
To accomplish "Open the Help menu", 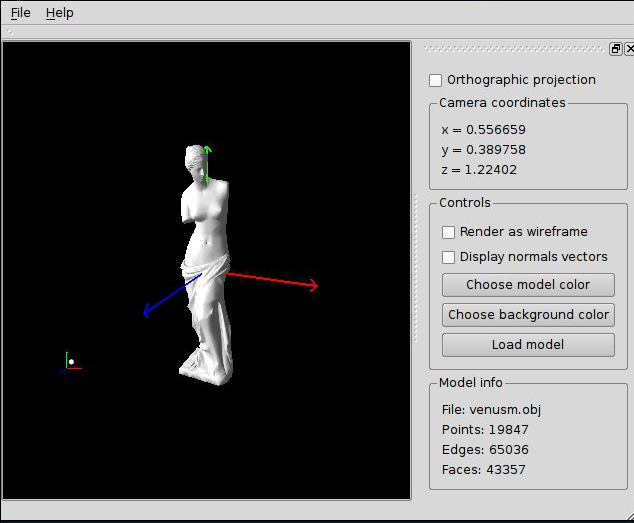I will click(59, 13).
